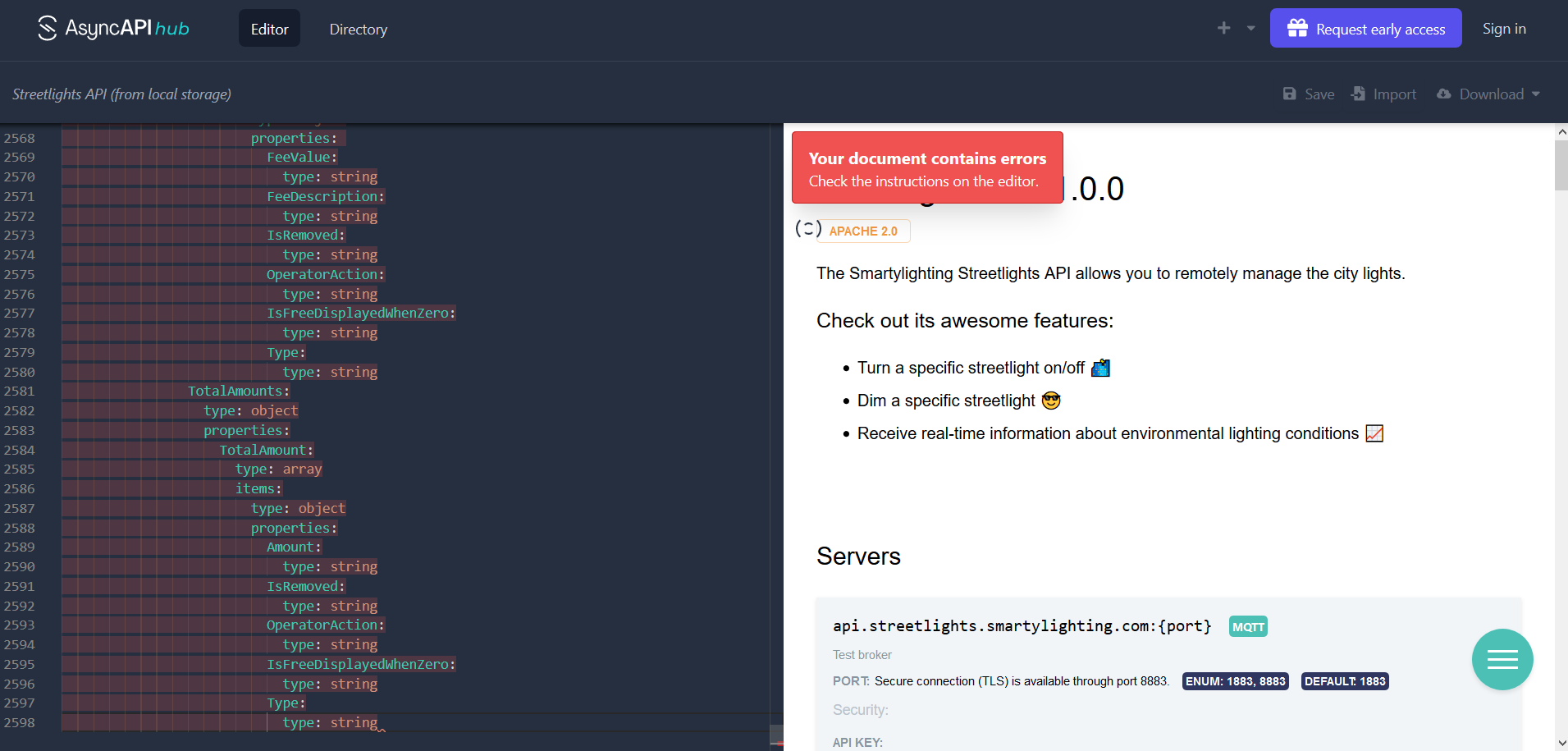Click 'type: object' on line 2587
This screenshot has height=751, width=1568.
tap(299, 508)
